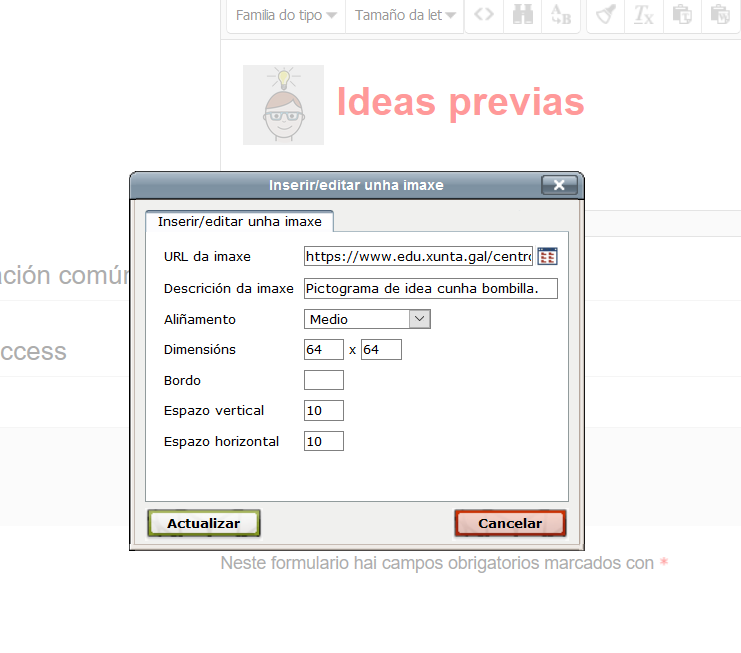Select the Inserir/editar unha imaxe tab

(239, 221)
